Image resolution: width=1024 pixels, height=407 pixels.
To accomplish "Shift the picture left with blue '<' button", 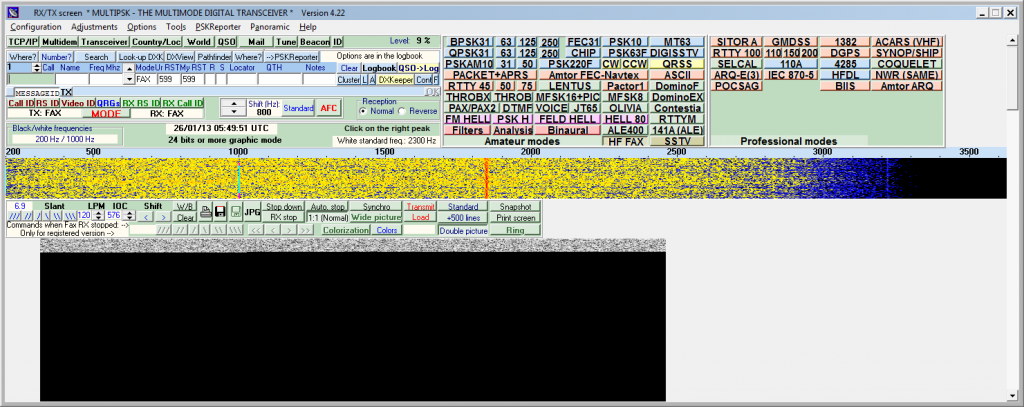I will [146, 216].
